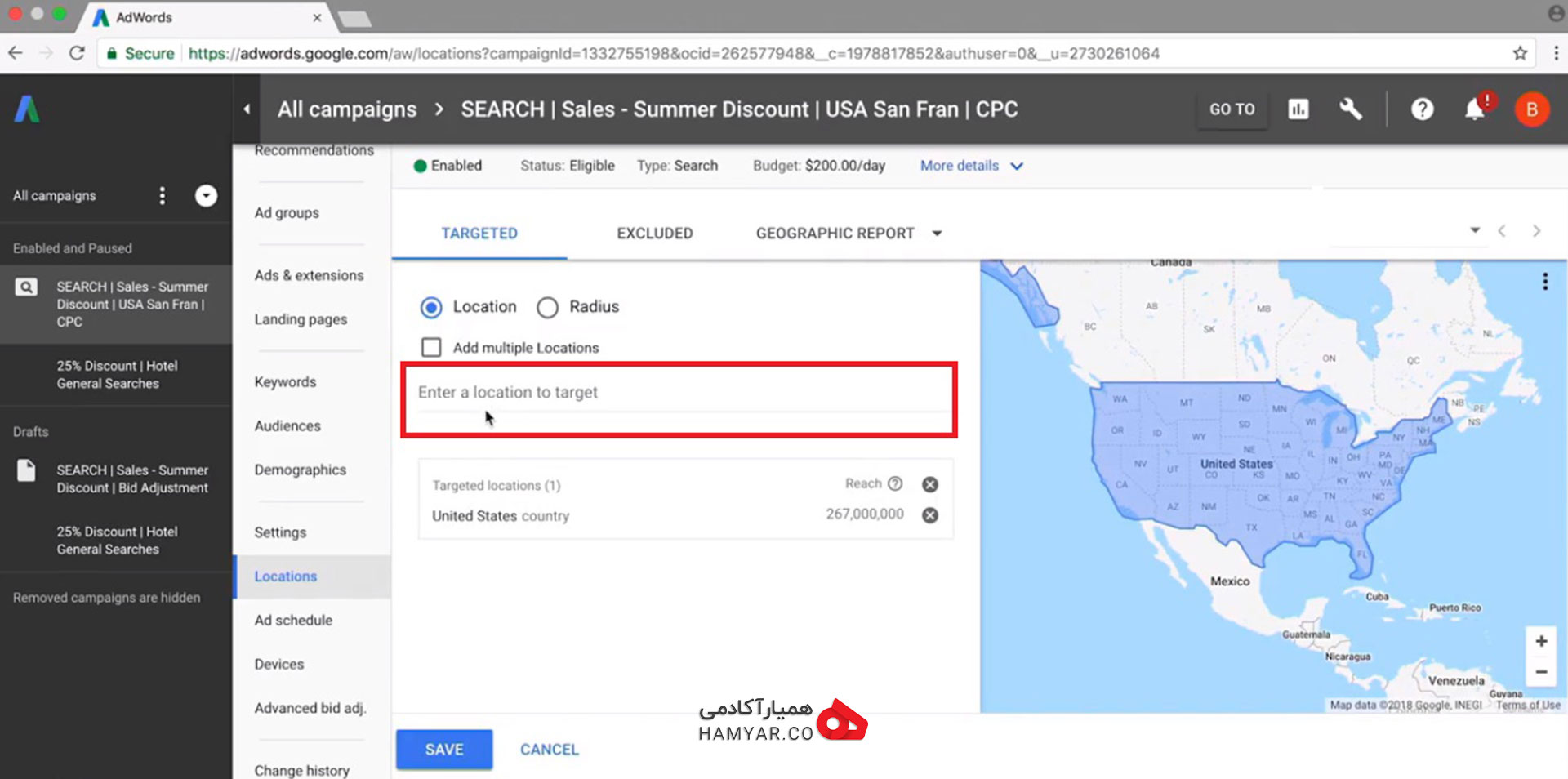Open Ads & extensions menu item
1568x779 pixels.
point(309,275)
